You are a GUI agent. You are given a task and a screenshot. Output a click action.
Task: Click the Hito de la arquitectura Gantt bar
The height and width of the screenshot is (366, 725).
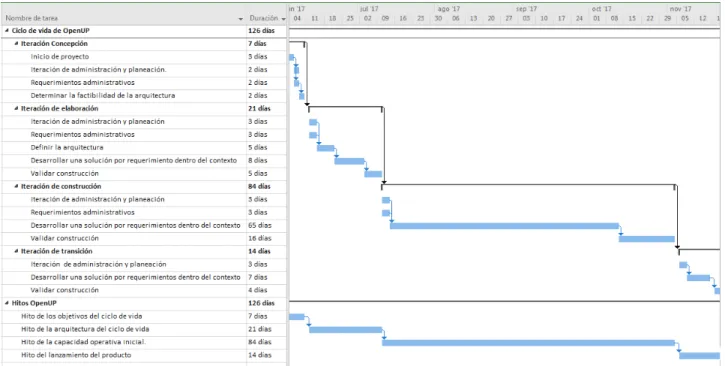click(x=345, y=330)
